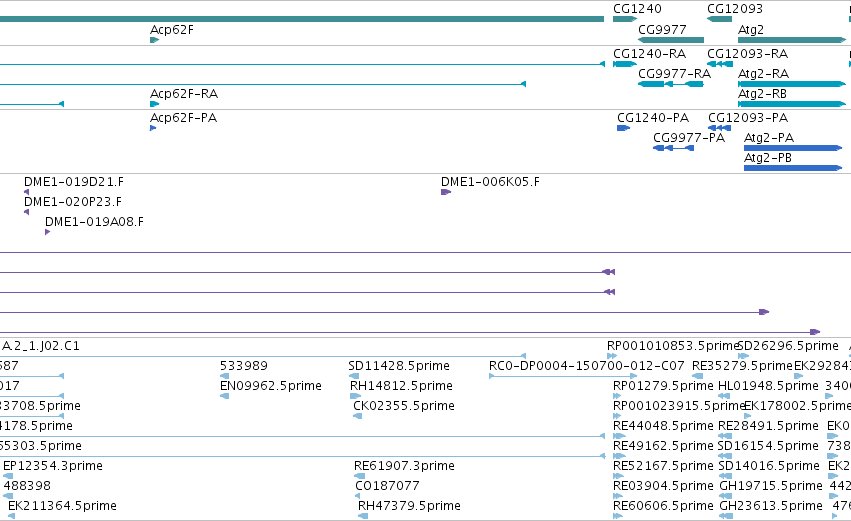851x521 pixels.
Task: Click the CG12093-PA label
Action: point(748,118)
